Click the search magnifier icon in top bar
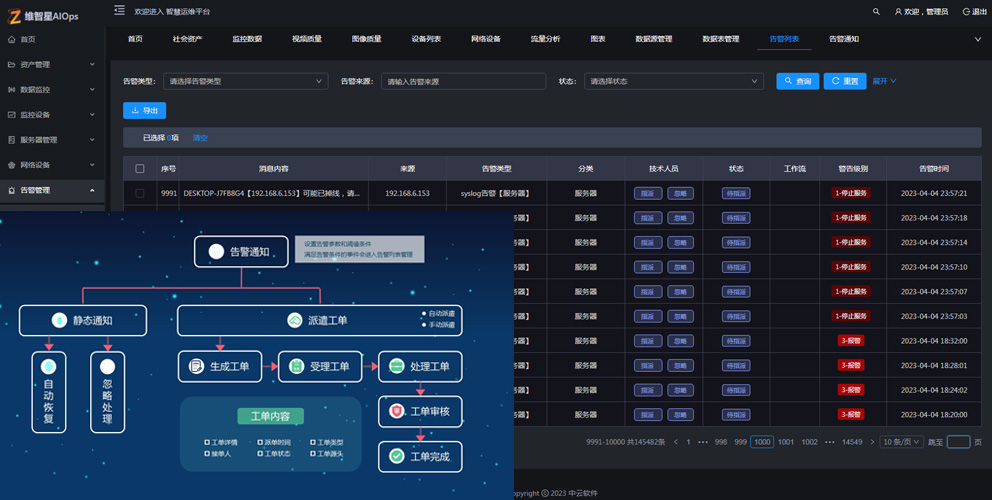This screenshot has height=500, width=992. click(x=876, y=12)
